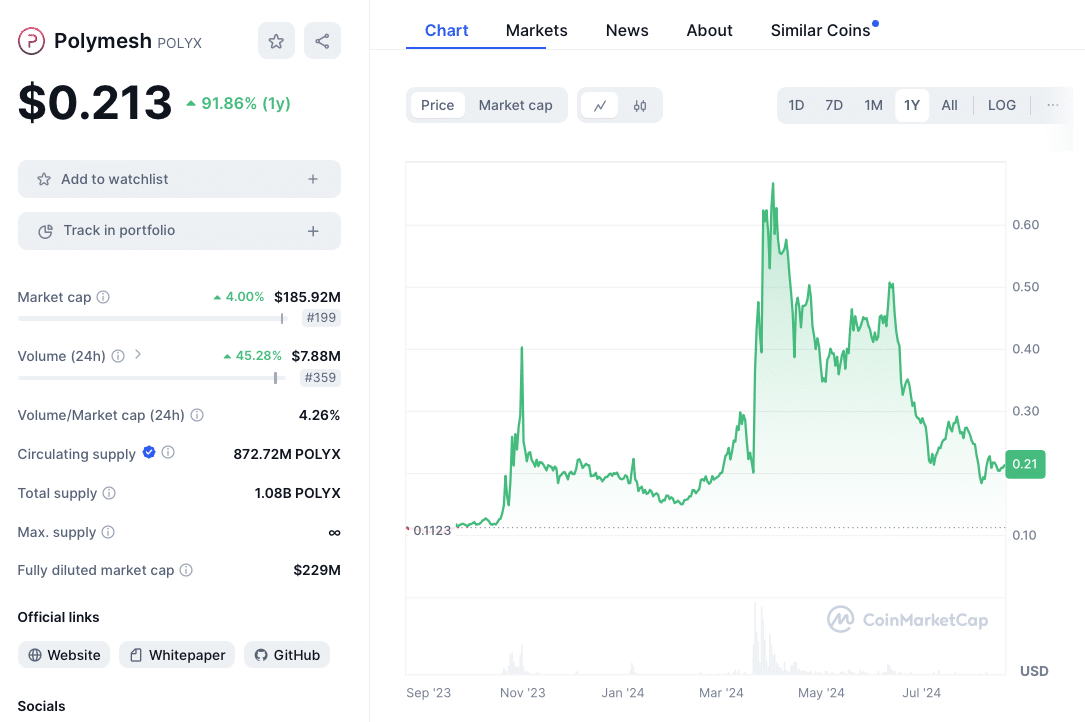Viewport: 1085px width, 722px height.
Task: Click the 872.72M POLYX circulating supply
Action: coord(287,454)
